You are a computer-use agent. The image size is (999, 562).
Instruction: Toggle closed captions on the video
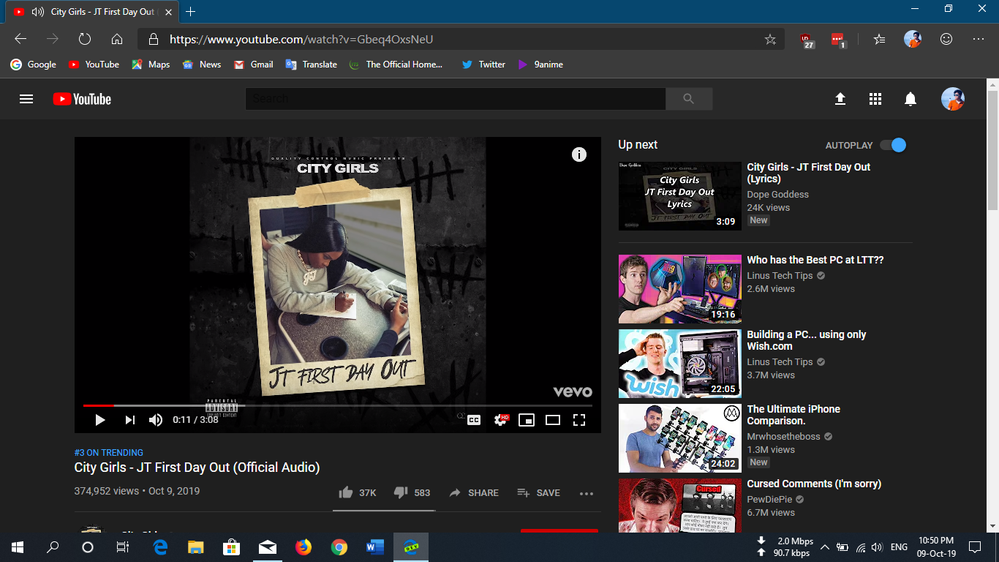474,420
